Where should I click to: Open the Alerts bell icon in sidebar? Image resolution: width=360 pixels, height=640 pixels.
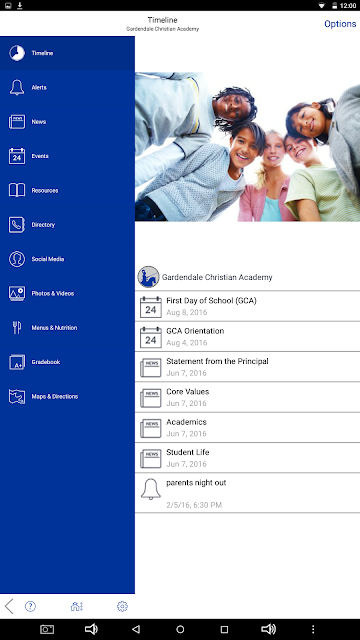(17, 87)
